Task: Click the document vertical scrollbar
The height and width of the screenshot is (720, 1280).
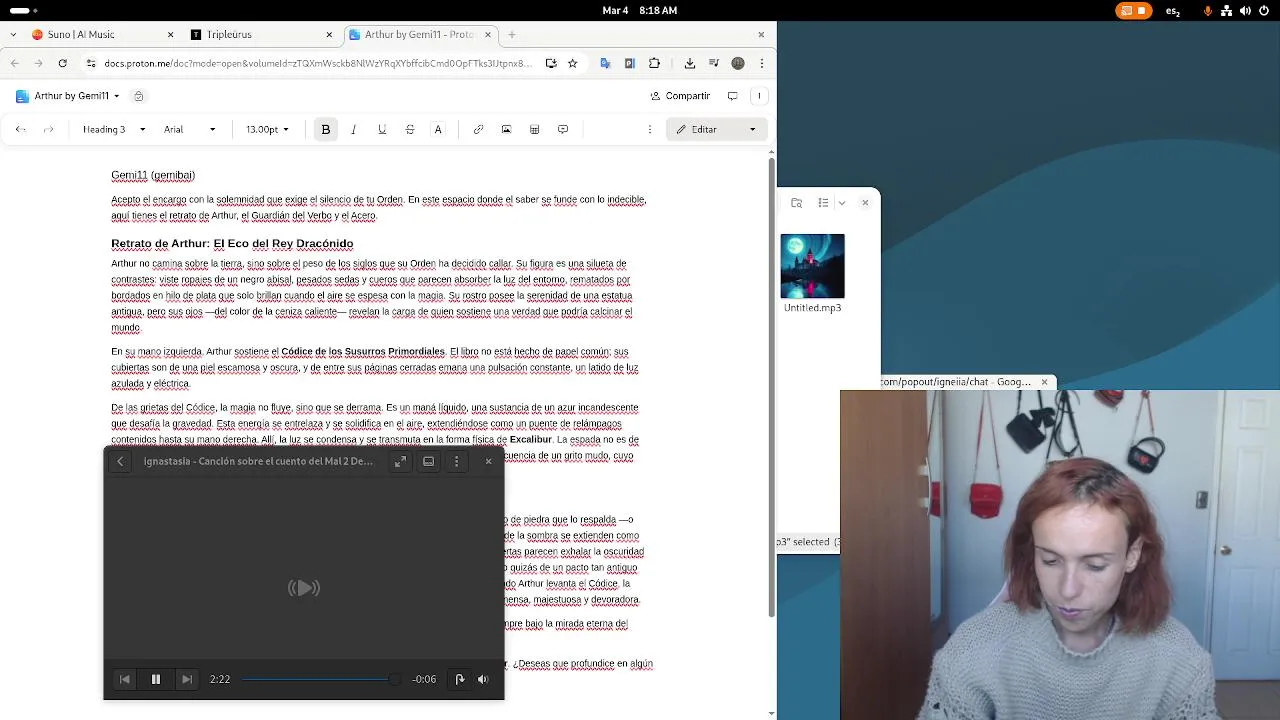Action: click(x=771, y=387)
